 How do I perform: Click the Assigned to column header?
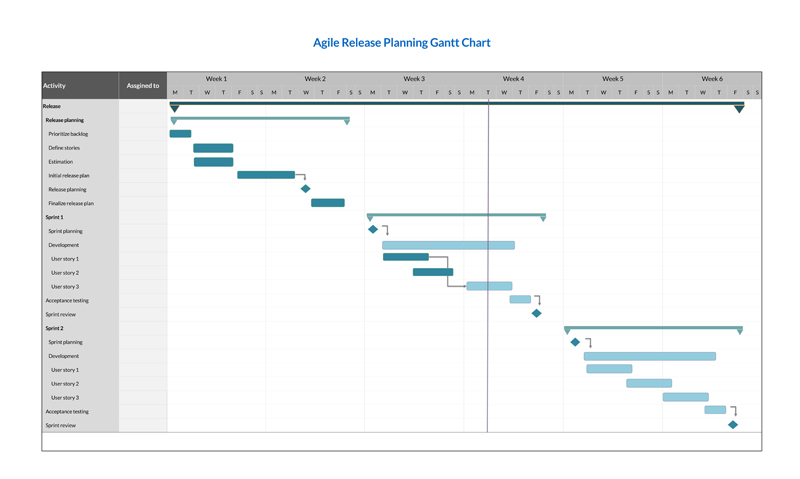pos(142,86)
